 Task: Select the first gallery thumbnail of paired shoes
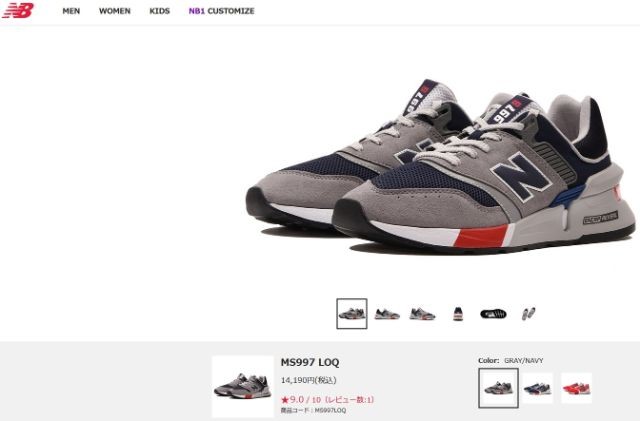[352, 314]
